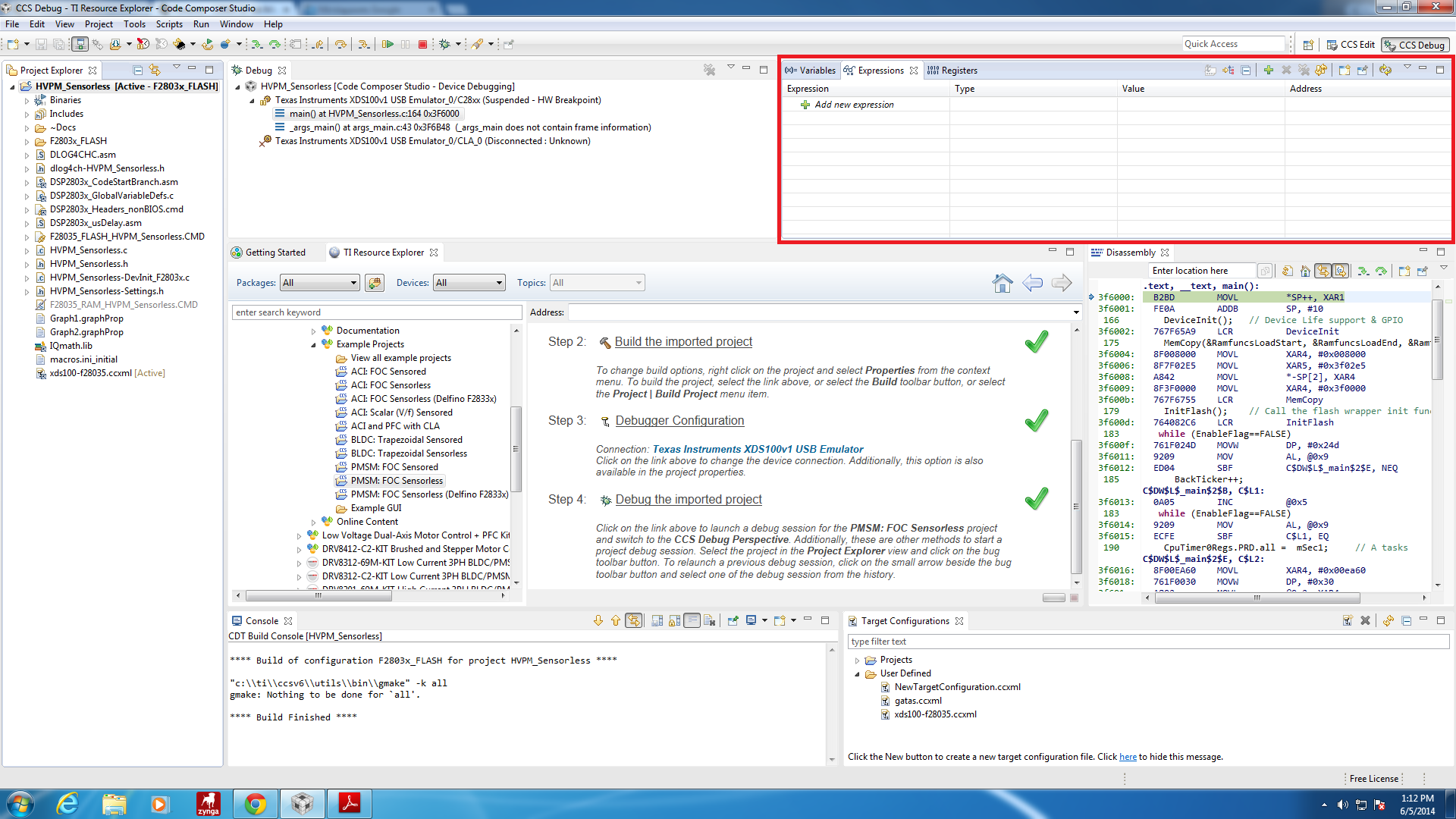Open the Scripts menu

(169, 24)
